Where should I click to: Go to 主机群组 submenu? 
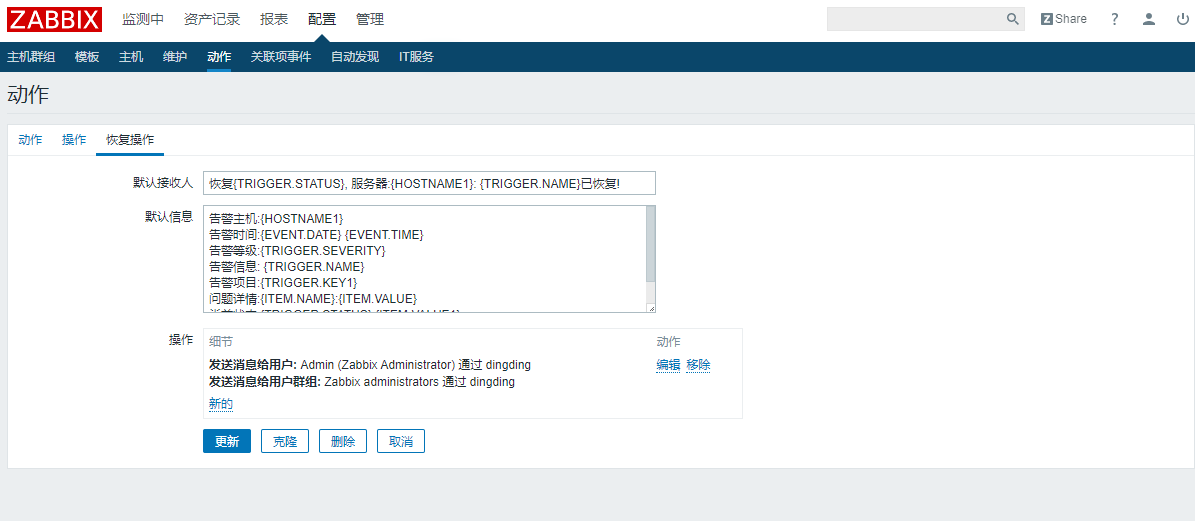point(31,57)
